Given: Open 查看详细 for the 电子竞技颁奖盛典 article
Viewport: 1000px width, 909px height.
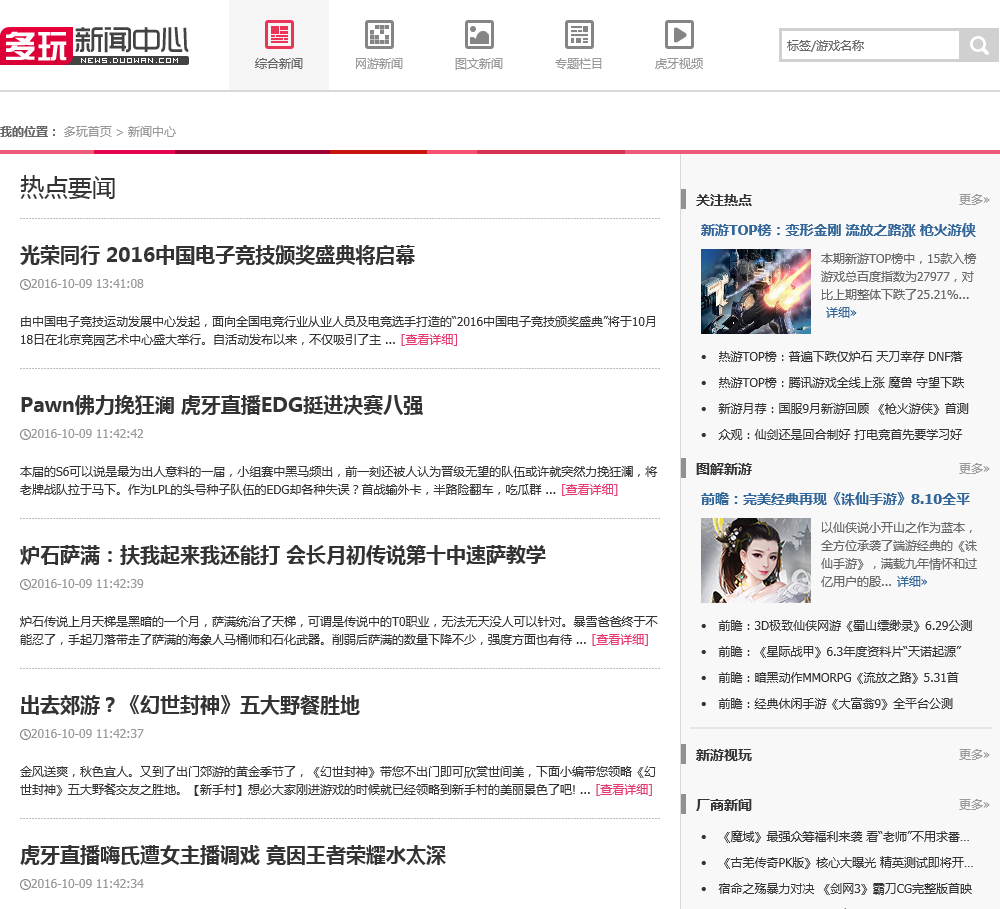Looking at the screenshot, I should pyautogui.click(x=429, y=340).
